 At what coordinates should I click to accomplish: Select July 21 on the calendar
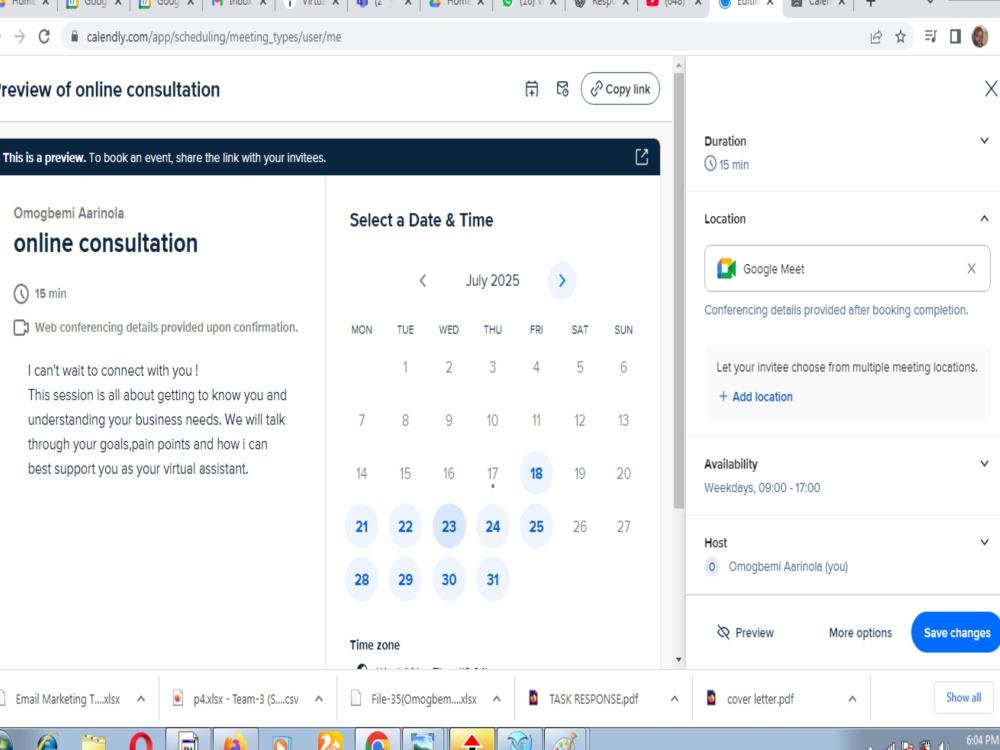pos(362,526)
